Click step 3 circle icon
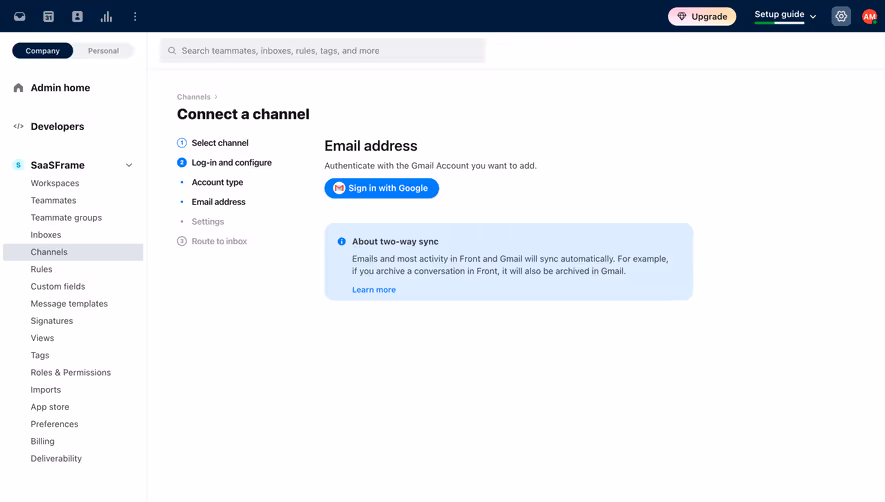 pos(182,241)
